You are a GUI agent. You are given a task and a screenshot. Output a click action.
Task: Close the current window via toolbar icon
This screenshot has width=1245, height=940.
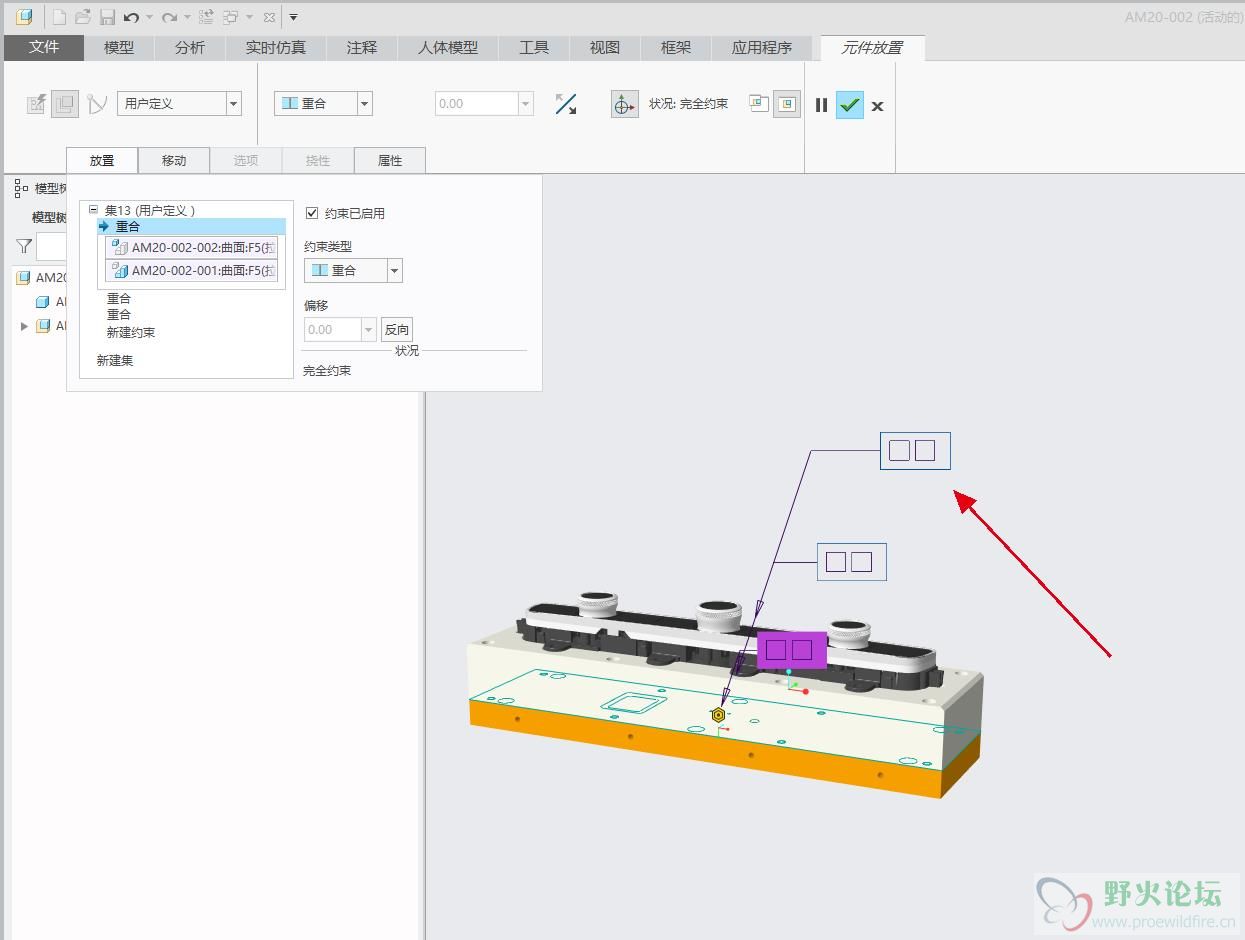click(x=269, y=17)
